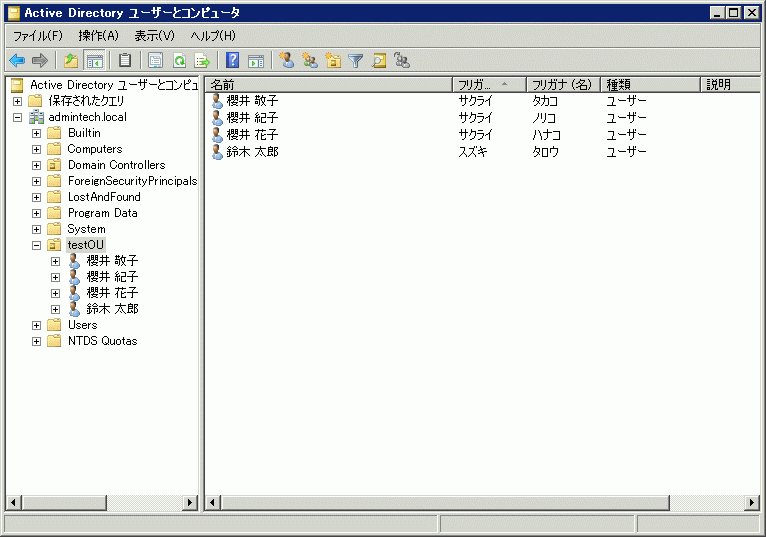Click the ハナコ furigana cell

pos(546,135)
